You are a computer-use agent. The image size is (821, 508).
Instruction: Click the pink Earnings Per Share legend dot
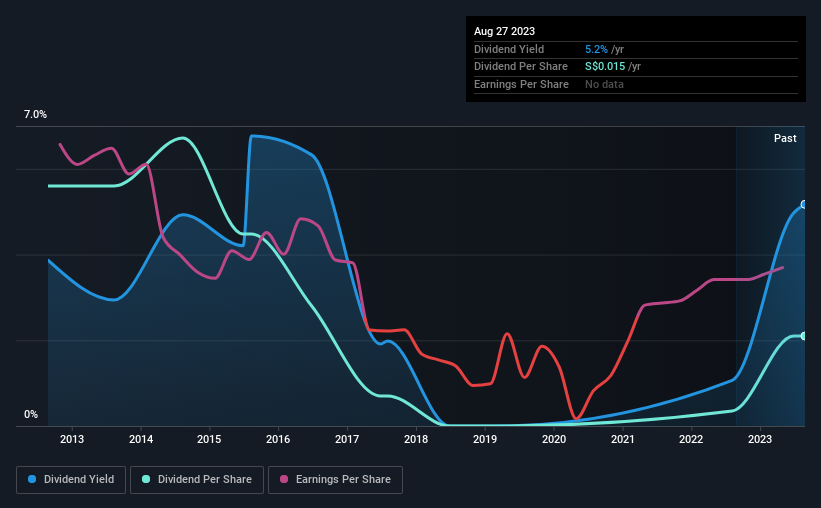pyautogui.click(x=284, y=479)
